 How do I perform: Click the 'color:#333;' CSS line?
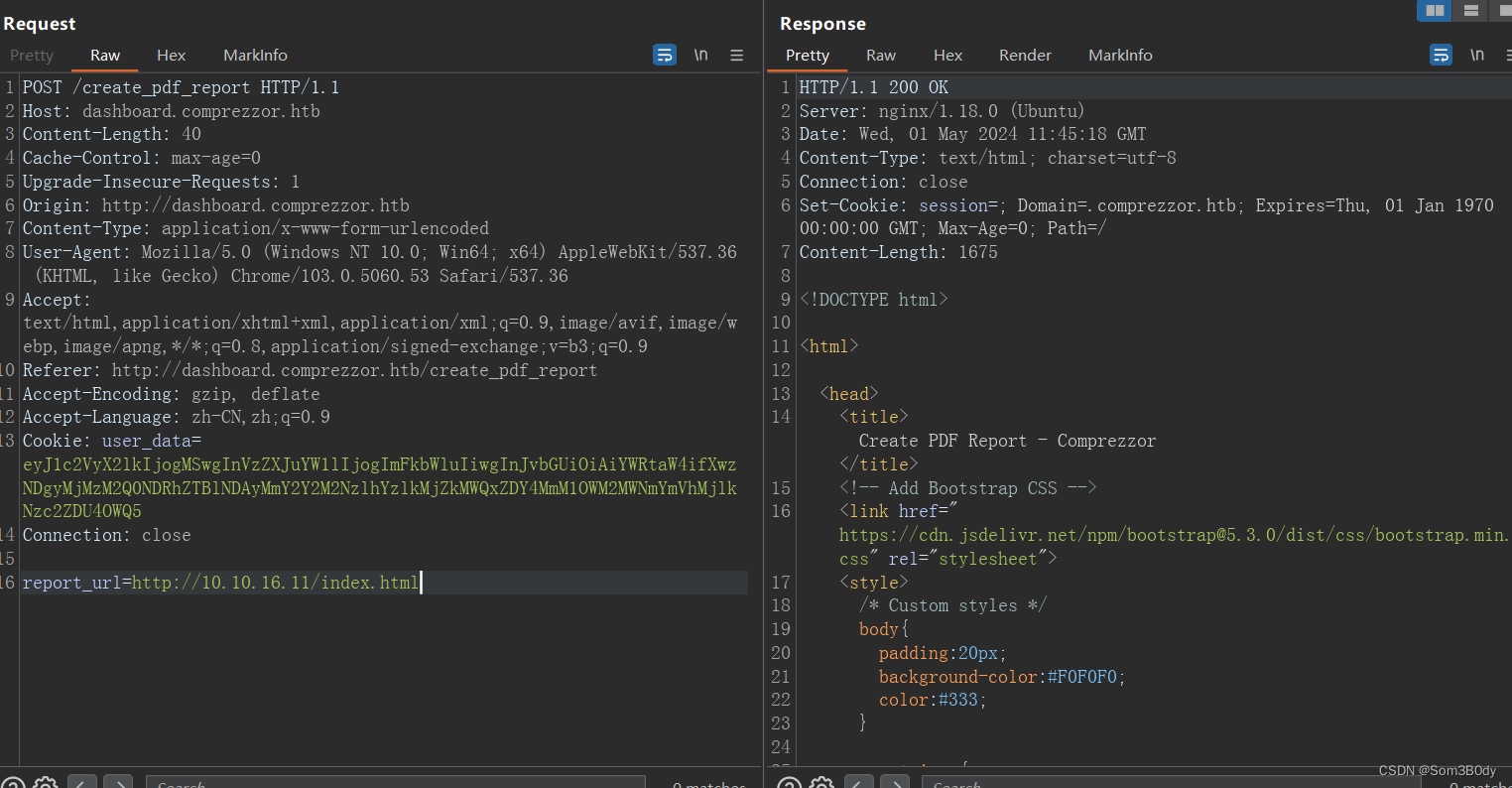(x=933, y=700)
